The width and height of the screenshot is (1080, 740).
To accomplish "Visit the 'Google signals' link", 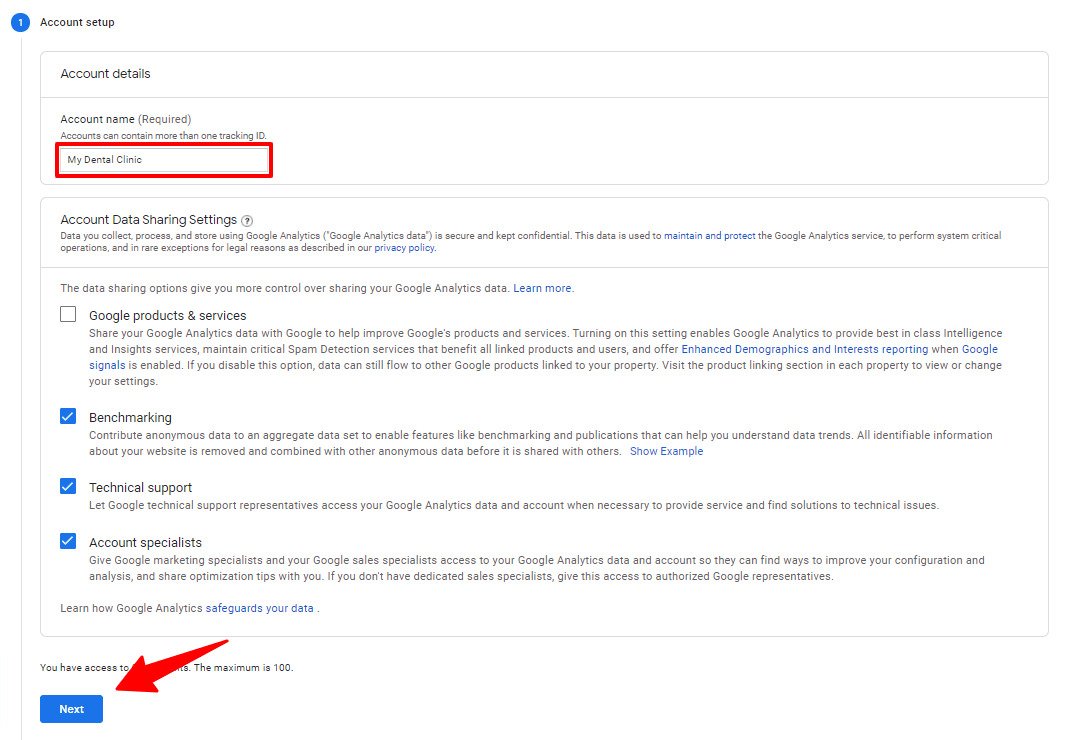I will click(979, 349).
